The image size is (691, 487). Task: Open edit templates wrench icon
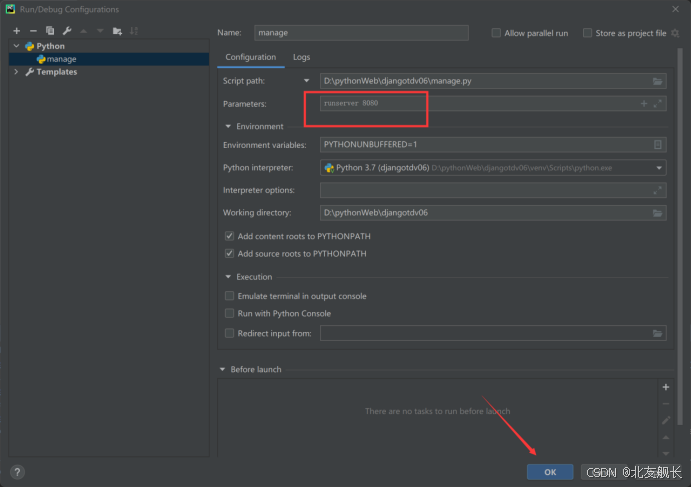pos(67,31)
